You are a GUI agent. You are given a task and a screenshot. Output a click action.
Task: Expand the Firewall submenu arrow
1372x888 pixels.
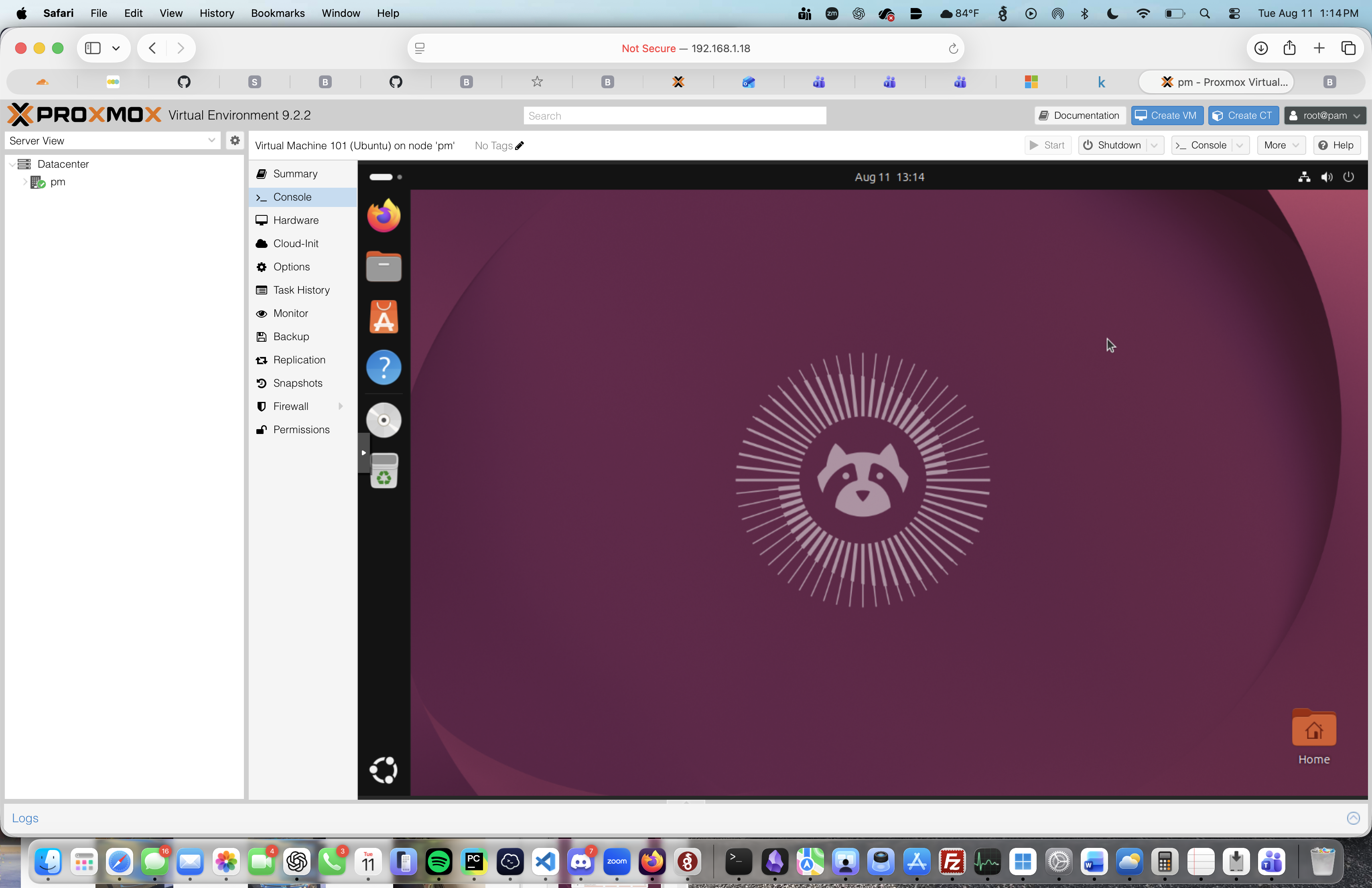coord(341,406)
